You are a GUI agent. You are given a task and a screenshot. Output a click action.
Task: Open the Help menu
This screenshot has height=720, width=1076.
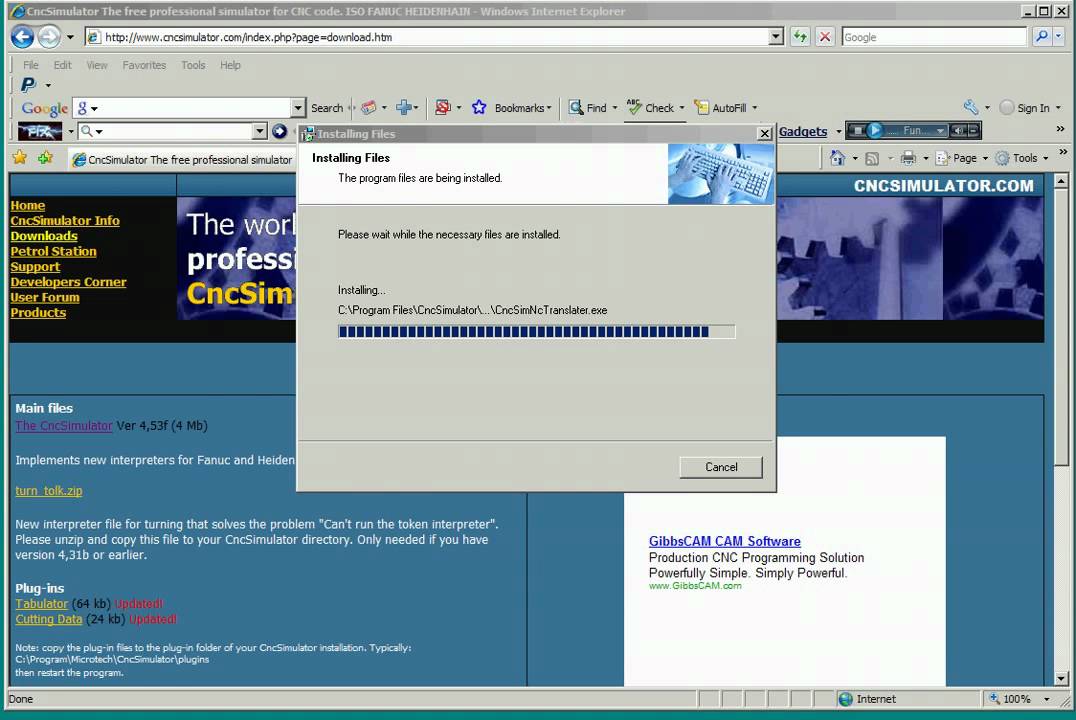click(230, 65)
